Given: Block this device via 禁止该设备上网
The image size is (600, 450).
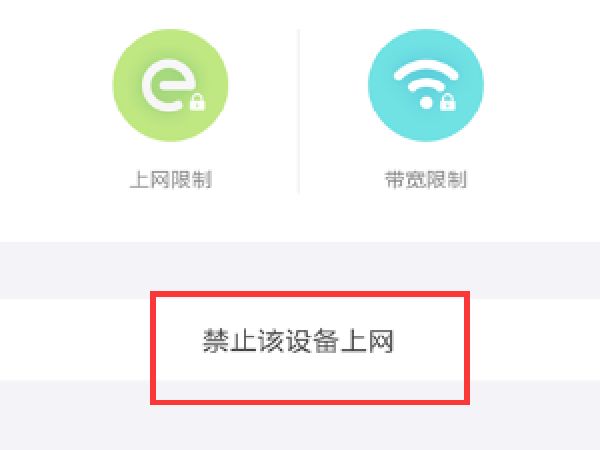Looking at the screenshot, I should tap(298, 340).
